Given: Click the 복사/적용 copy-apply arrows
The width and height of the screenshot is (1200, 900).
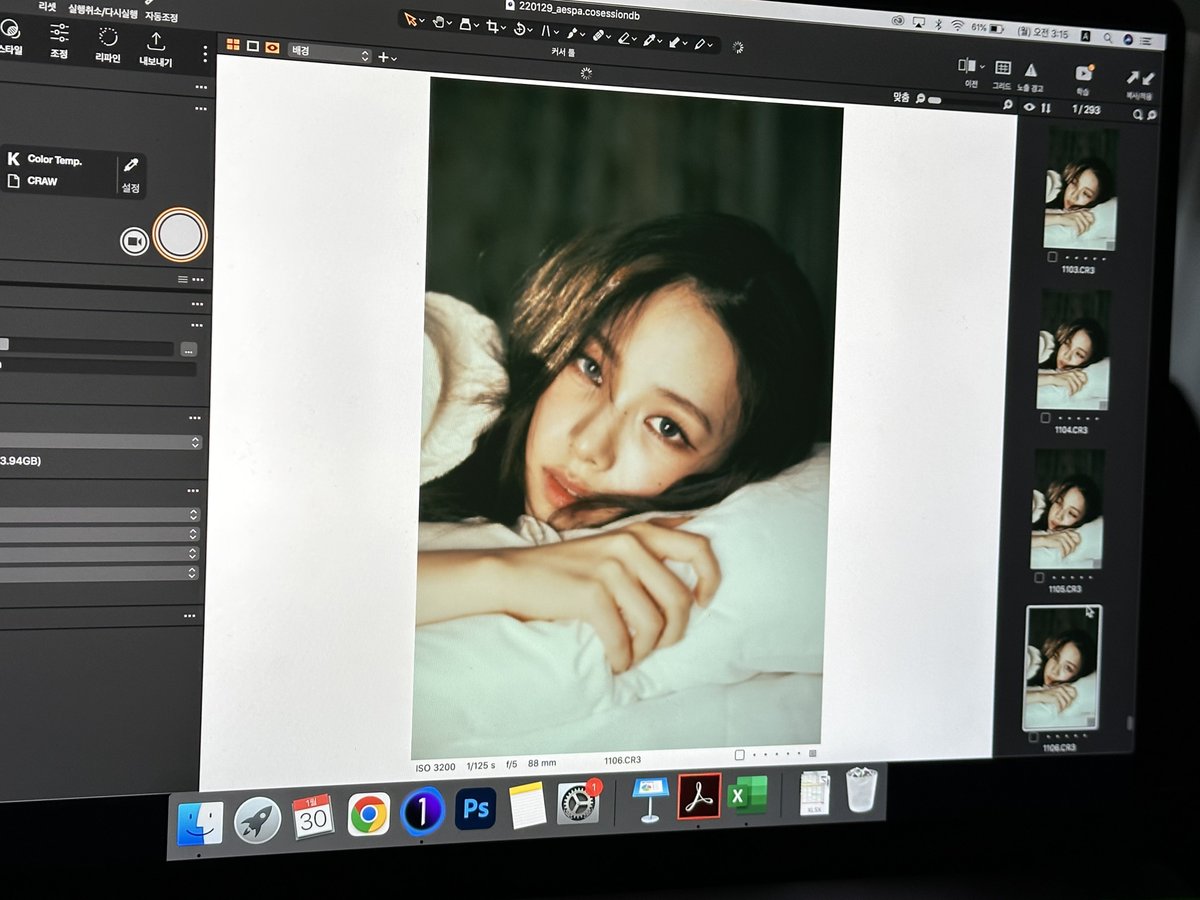Looking at the screenshot, I should click(x=1139, y=82).
